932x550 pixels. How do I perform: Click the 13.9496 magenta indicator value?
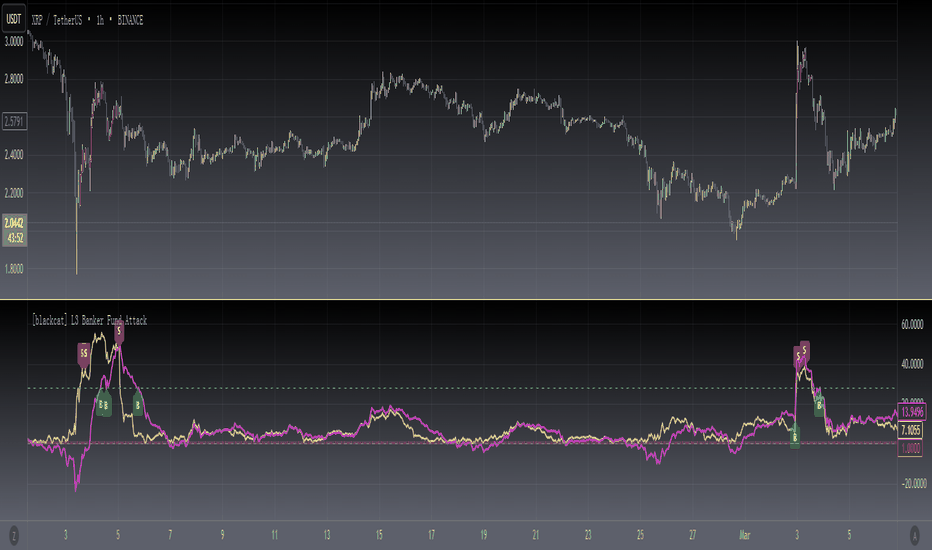click(x=912, y=411)
